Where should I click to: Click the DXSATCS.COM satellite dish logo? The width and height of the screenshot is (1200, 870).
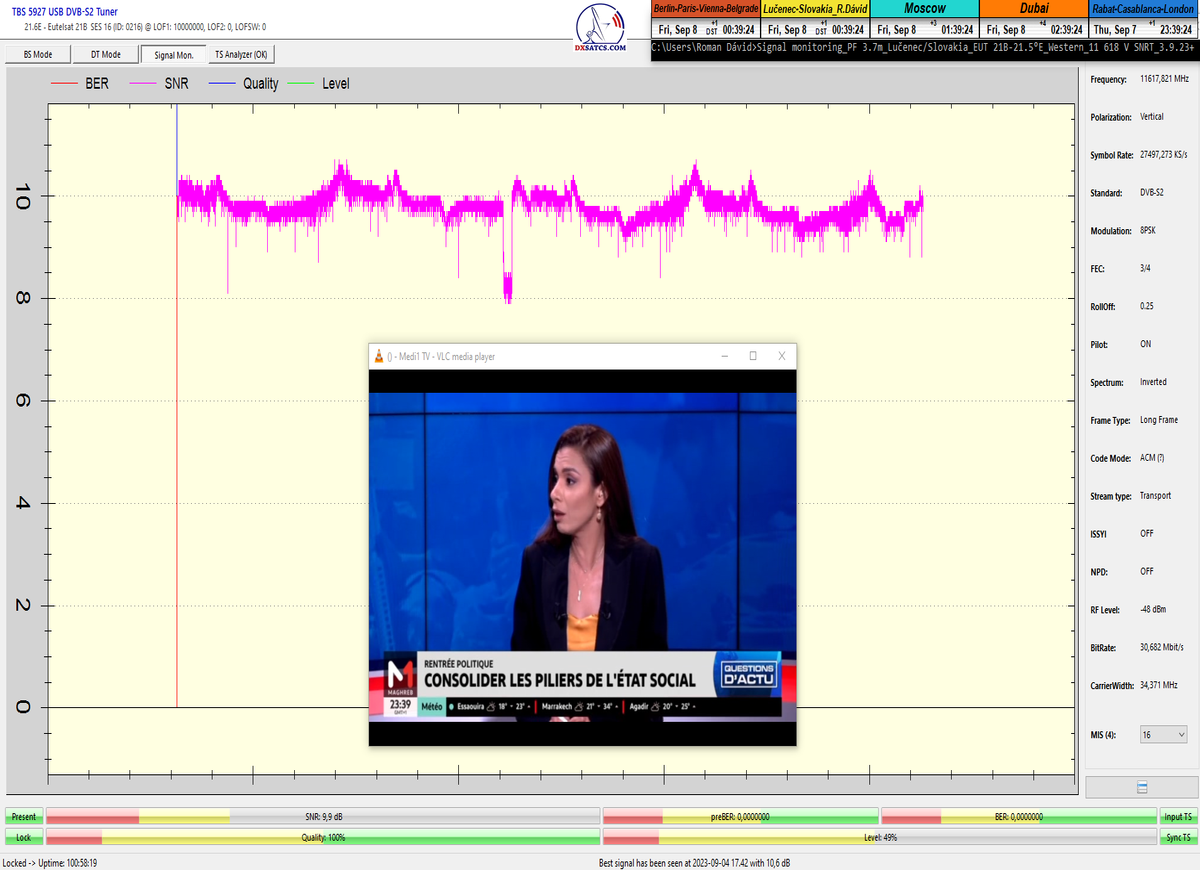click(601, 27)
